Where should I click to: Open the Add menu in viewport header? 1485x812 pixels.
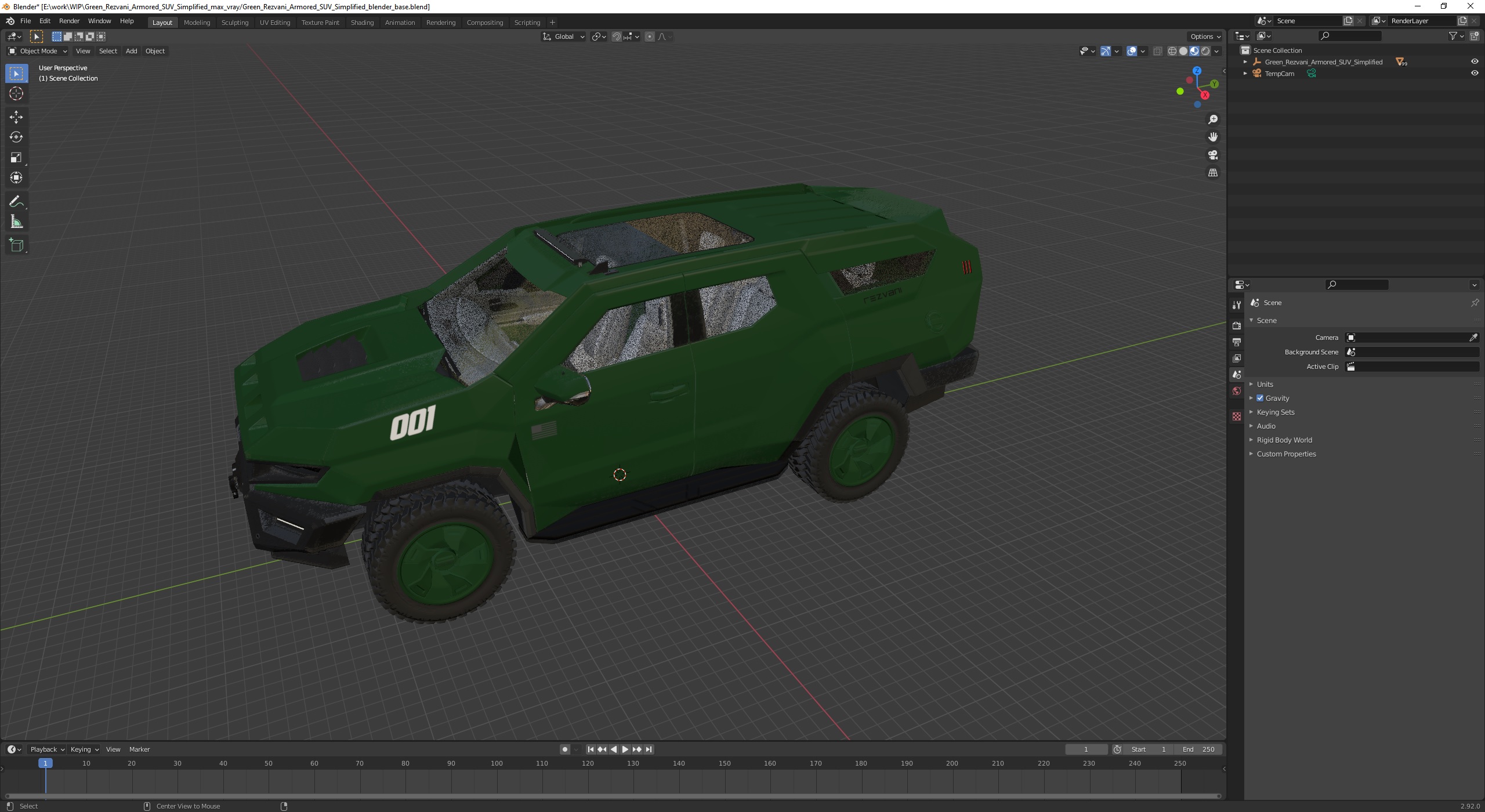tap(132, 51)
